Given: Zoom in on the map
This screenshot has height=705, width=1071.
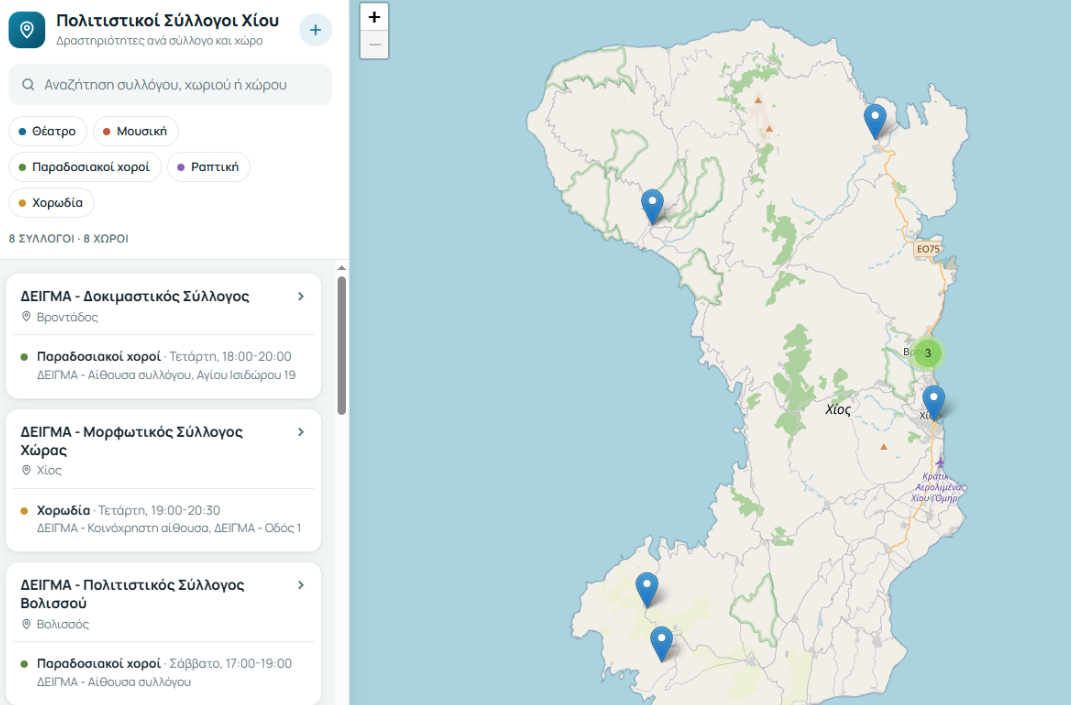Looking at the screenshot, I should click(374, 17).
